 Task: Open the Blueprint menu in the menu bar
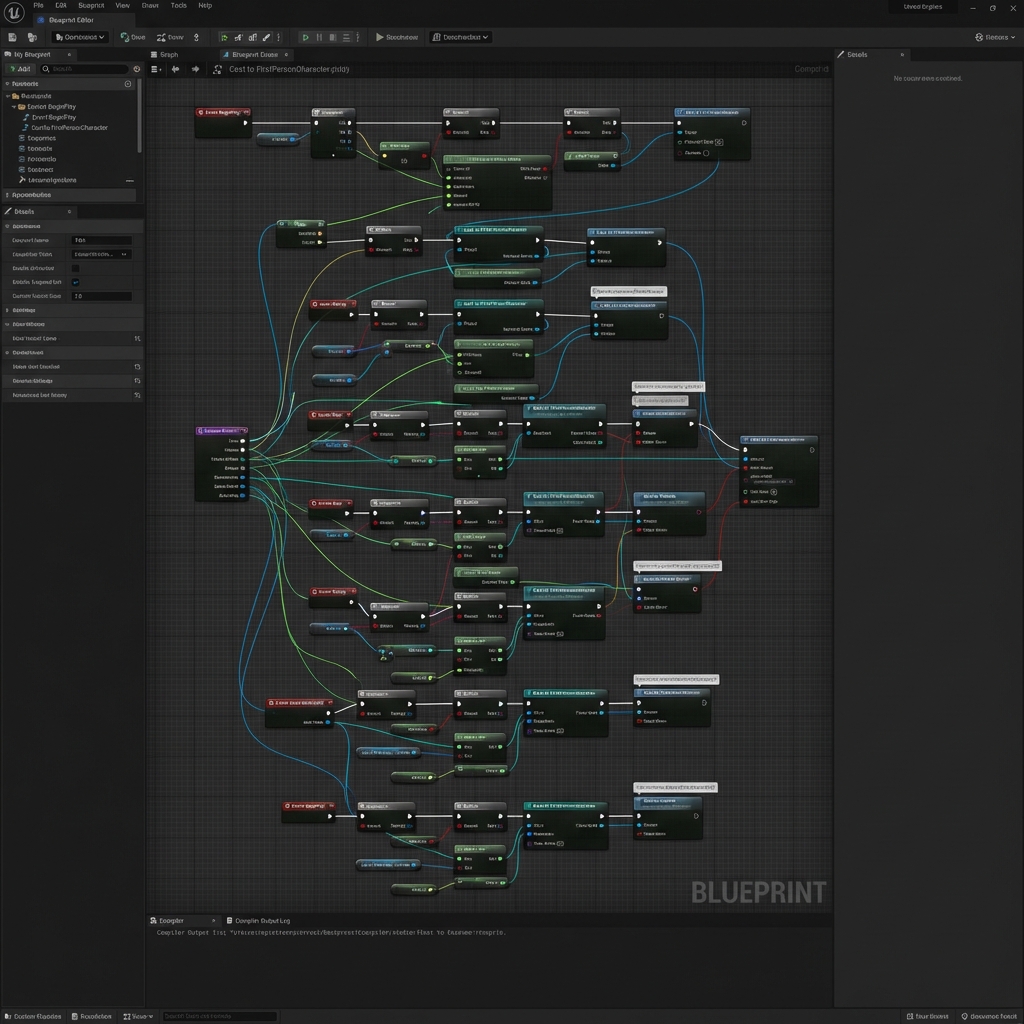coord(90,6)
